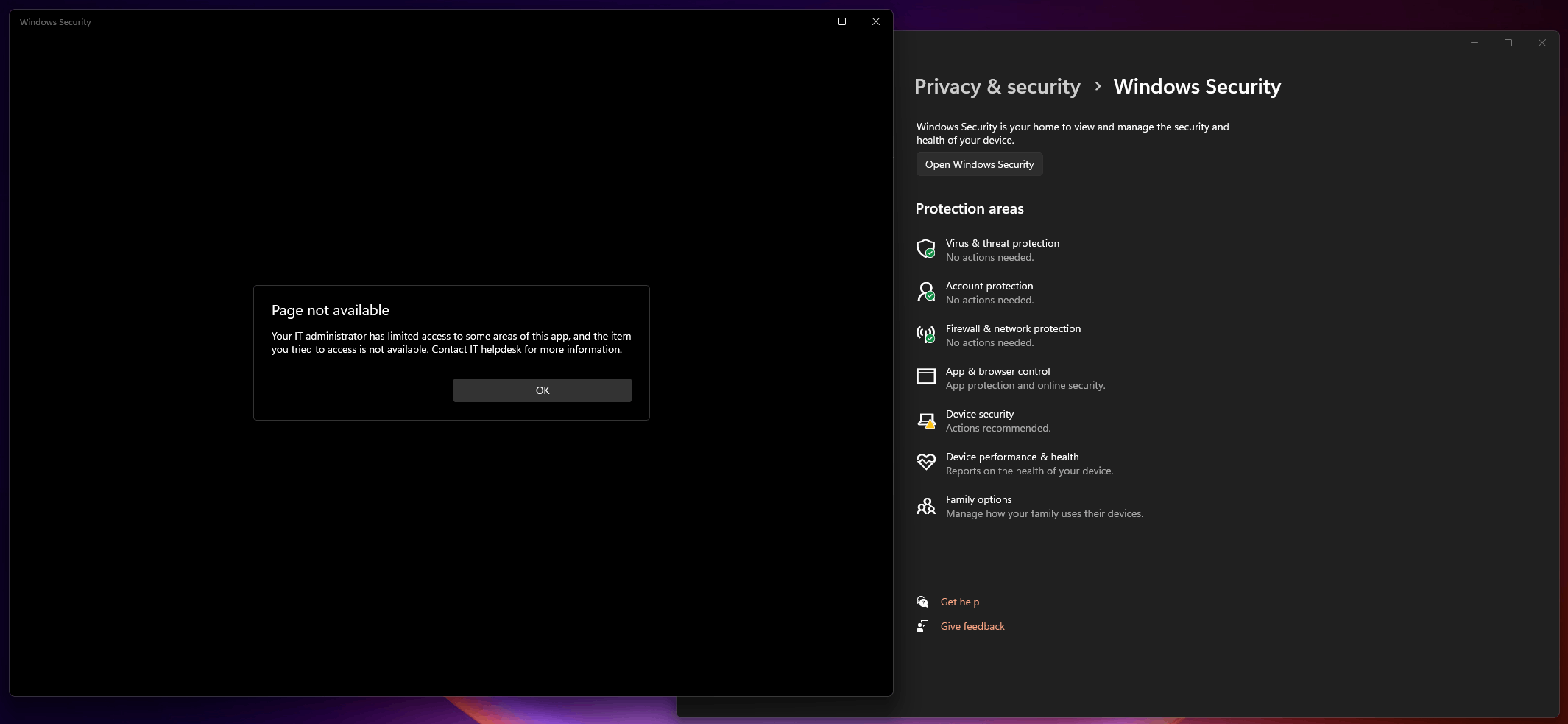Click the Virus & threat protection shield icon
The image size is (1568, 724).
point(926,249)
